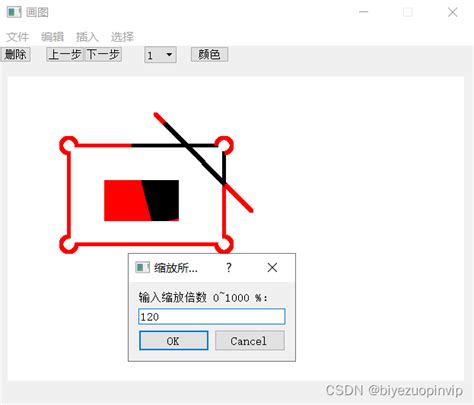Open the 颜色 color picker button

tap(209, 54)
